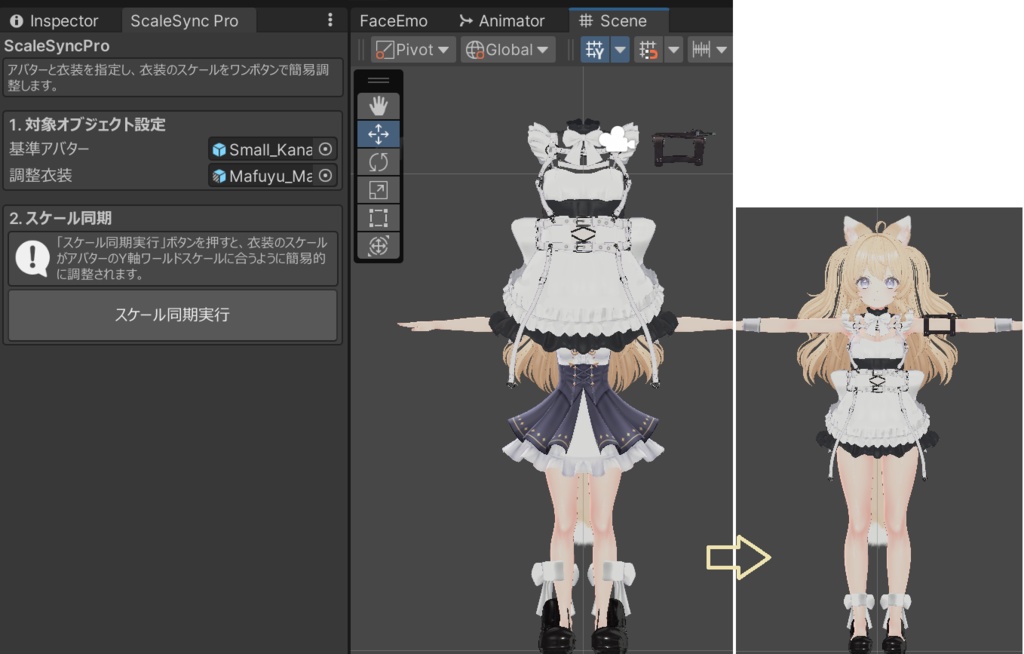Click the Small_Kana prefab cube icon
This screenshot has height=654, width=1024.
coord(219,150)
